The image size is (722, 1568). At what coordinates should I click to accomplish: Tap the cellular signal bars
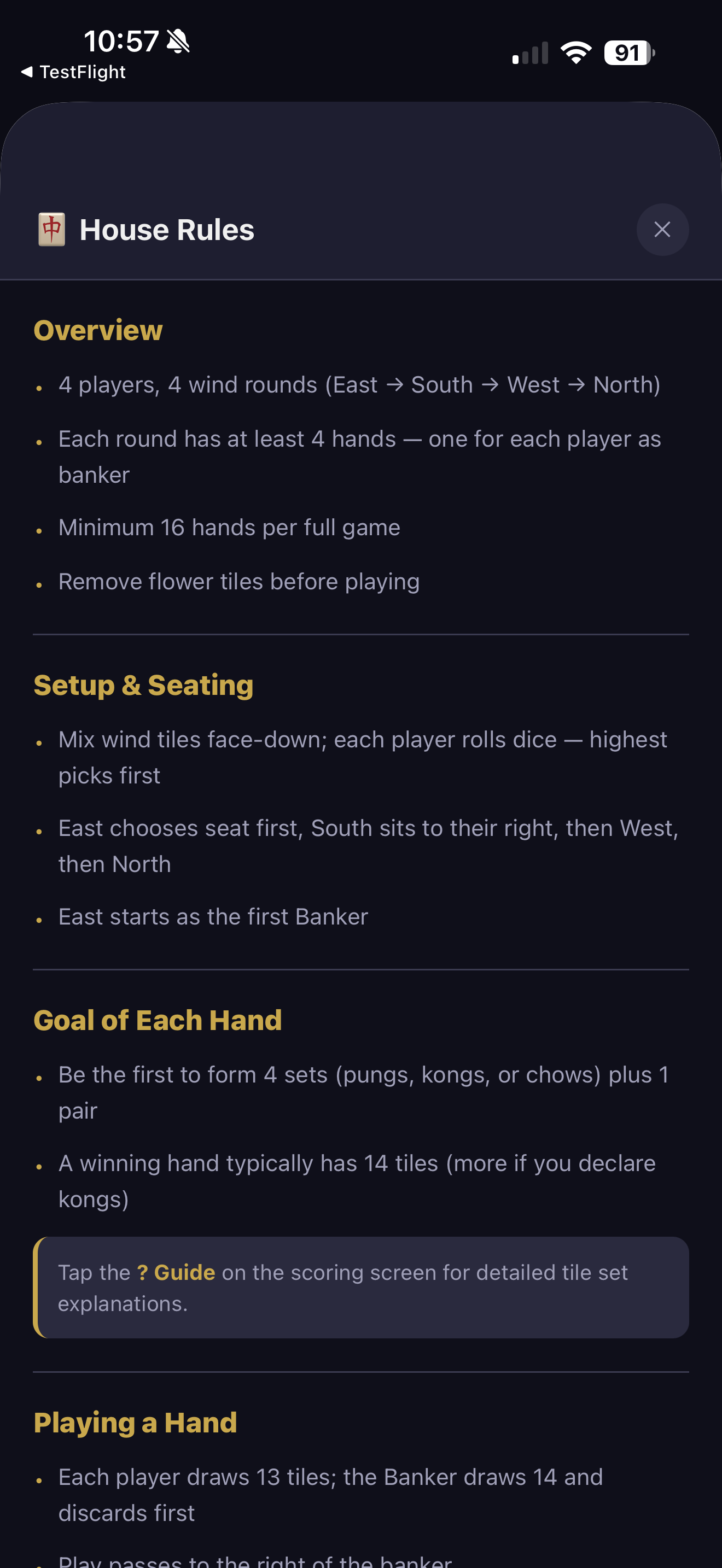530,53
